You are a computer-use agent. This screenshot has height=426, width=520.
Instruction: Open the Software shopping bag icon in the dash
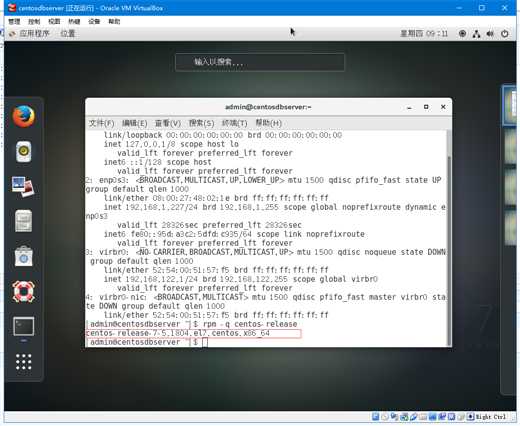coord(24,256)
